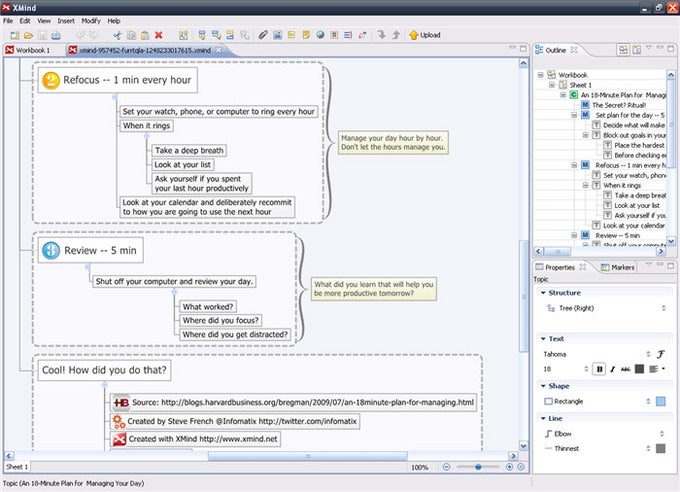Screen dimensions: 680x492
Task: Click the number 2 marker on Refocus topic
Action: pyautogui.click(x=51, y=80)
